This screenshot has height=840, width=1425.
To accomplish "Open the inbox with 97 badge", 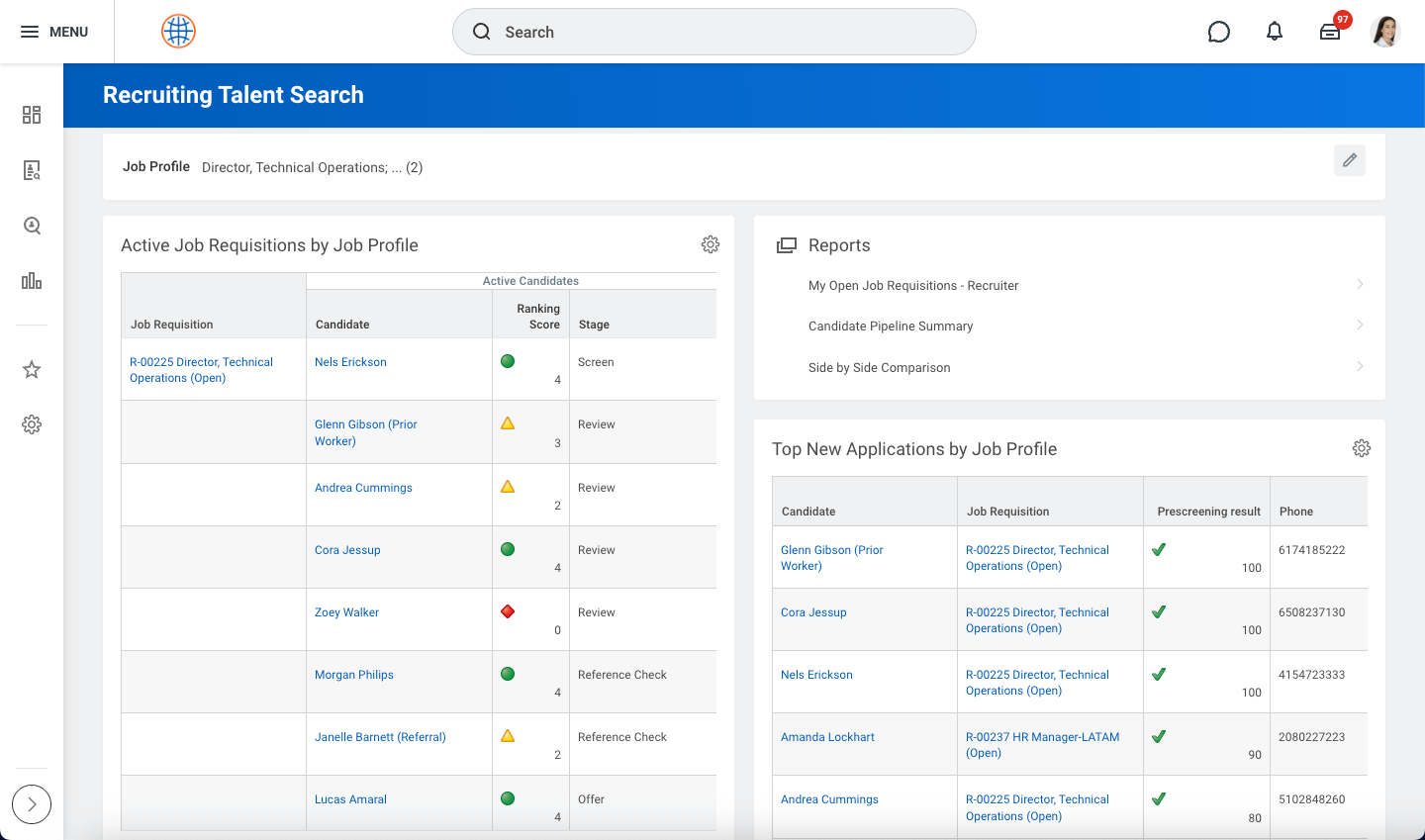I will 1330,32.
